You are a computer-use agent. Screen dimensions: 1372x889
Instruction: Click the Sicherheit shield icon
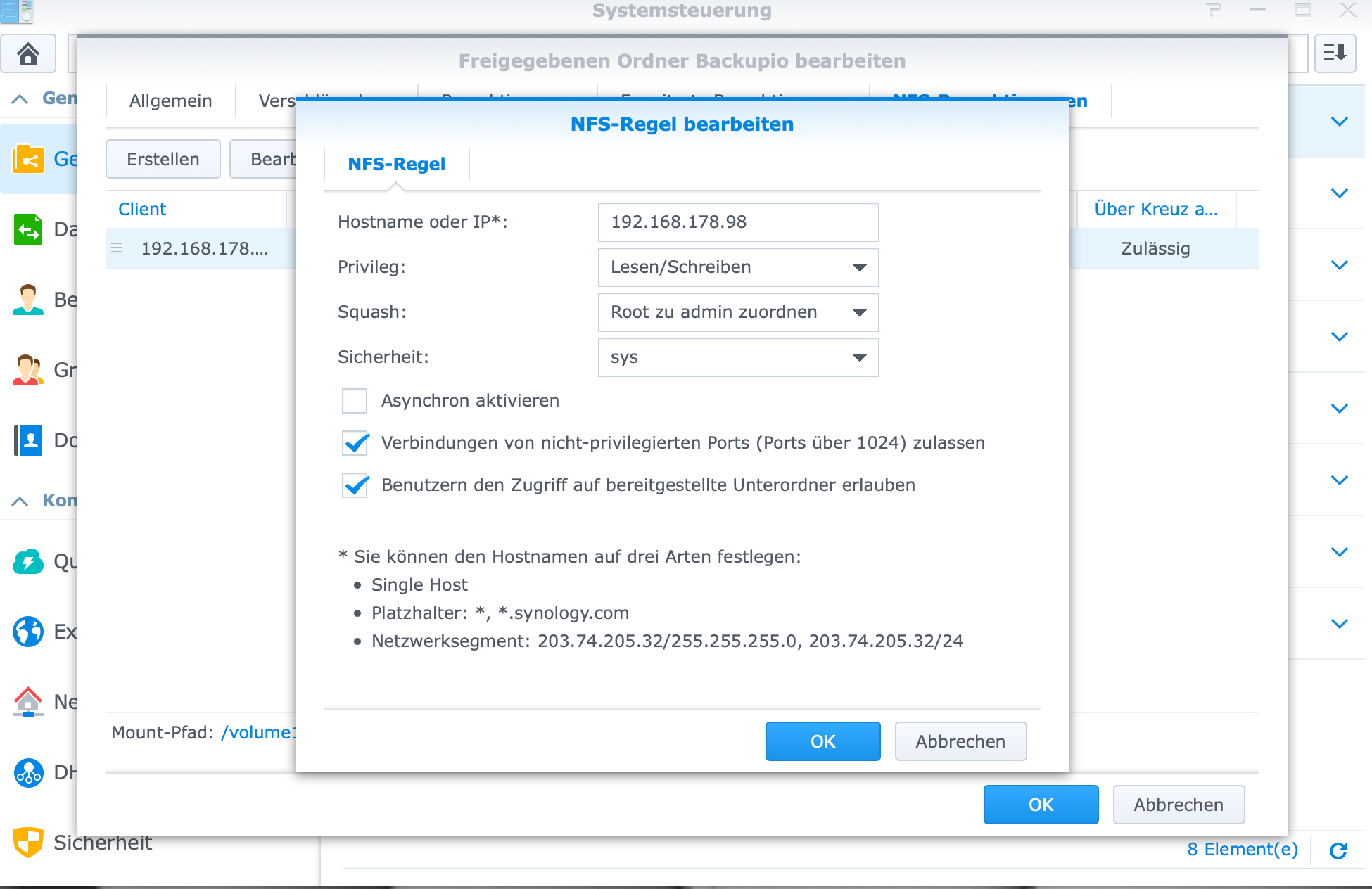(28, 842)
